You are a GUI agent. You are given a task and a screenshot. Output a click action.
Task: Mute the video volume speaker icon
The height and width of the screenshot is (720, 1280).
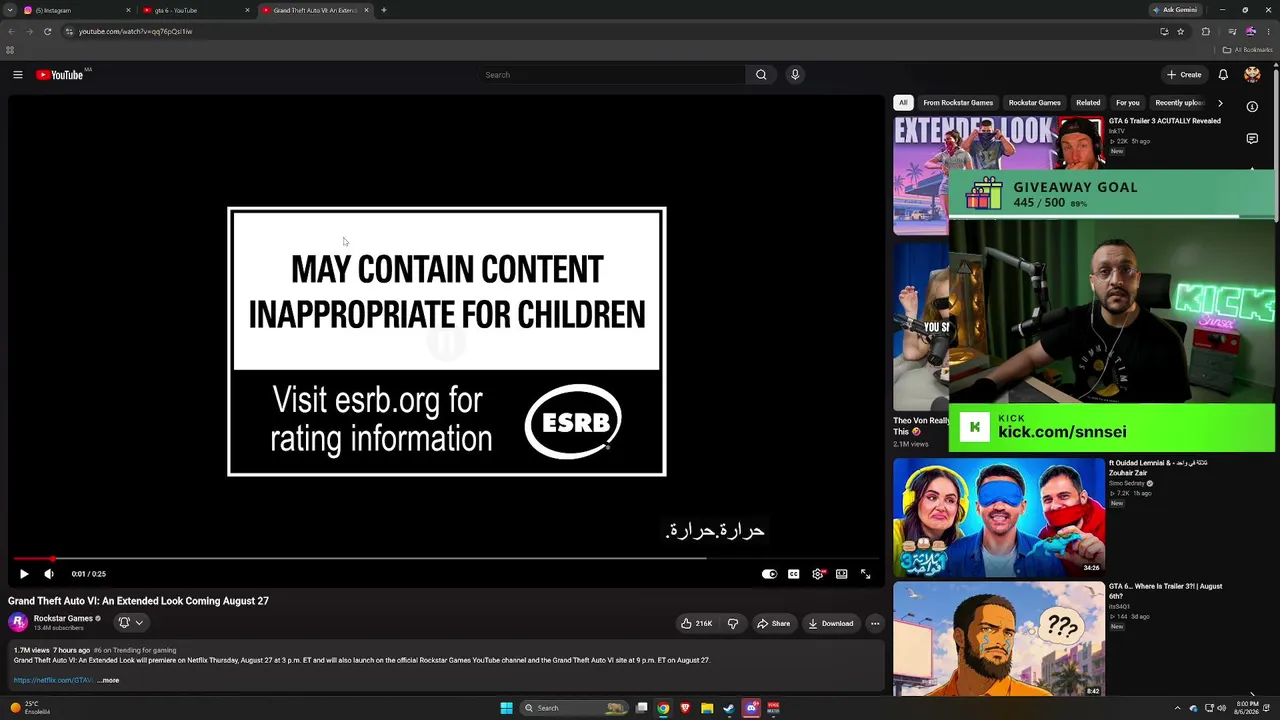49,574
